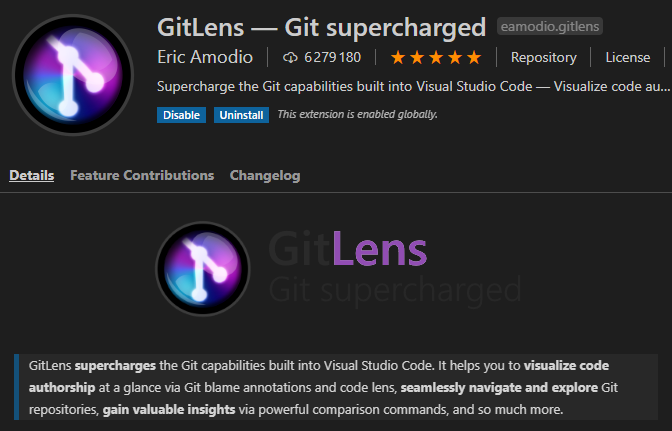The height and width of the screenshot is (431, 672).
Task: Click the download count 6279180
Action: click(x=333, y=57)
